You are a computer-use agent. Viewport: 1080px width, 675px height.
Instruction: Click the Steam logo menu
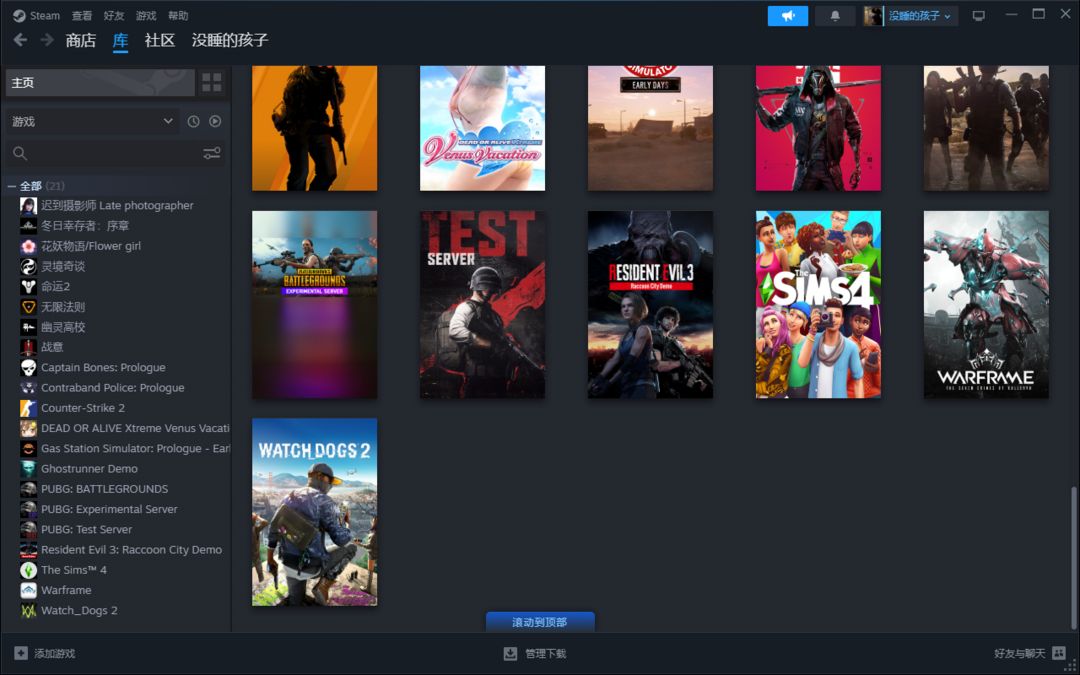click(x=19, y=15)
